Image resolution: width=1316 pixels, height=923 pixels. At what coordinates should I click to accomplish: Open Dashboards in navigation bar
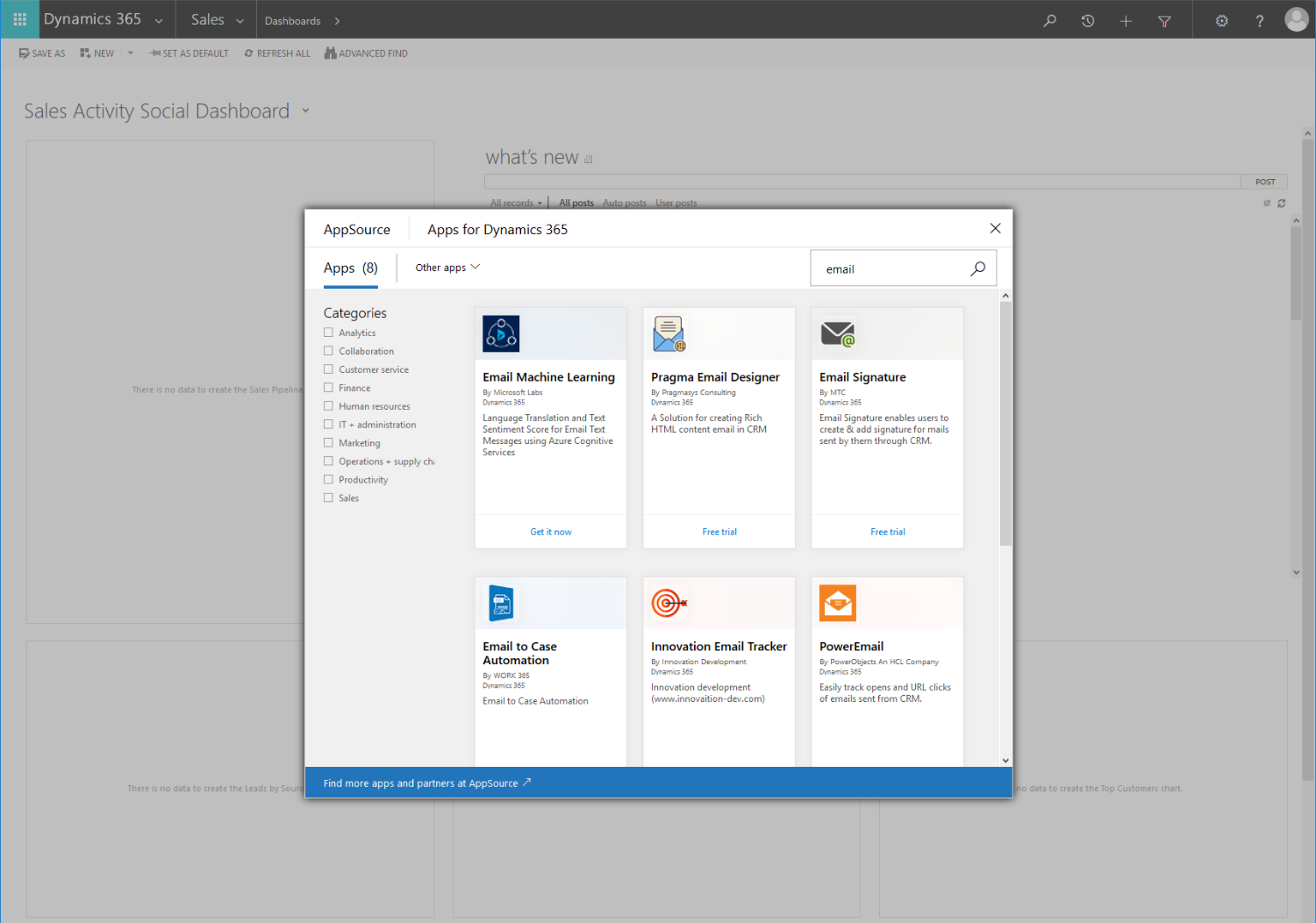(293, 20)
